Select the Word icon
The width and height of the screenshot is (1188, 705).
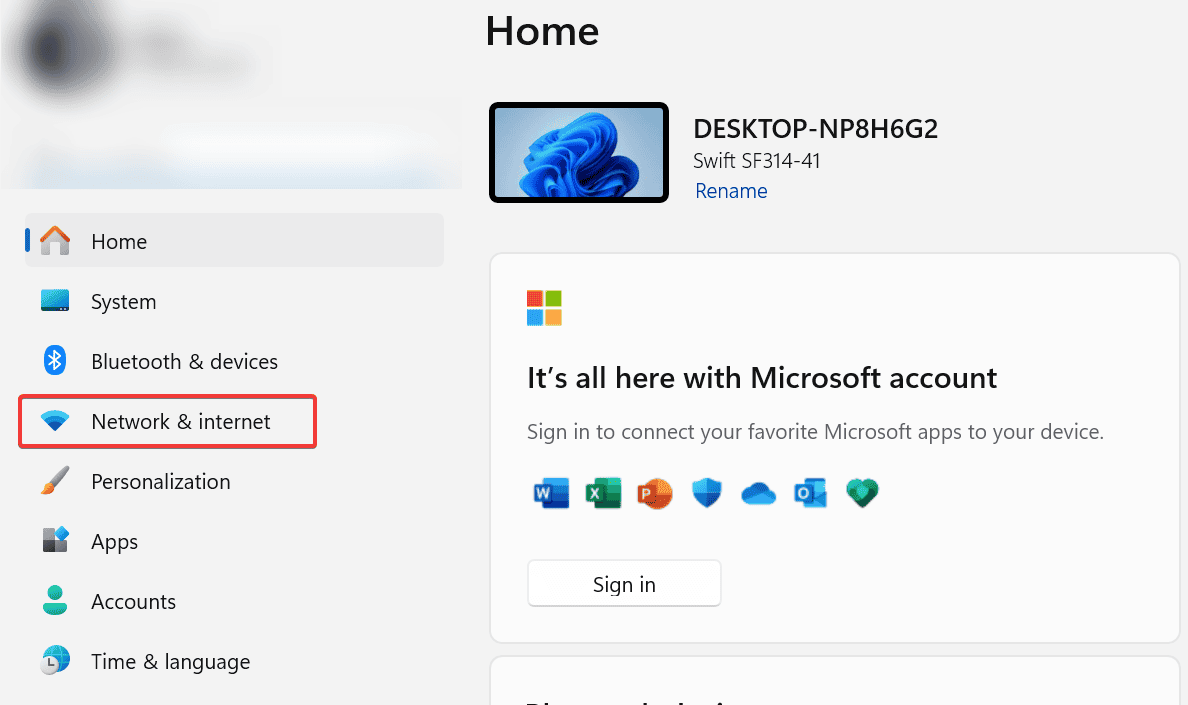pyautogui.click(x=551, y=492)
